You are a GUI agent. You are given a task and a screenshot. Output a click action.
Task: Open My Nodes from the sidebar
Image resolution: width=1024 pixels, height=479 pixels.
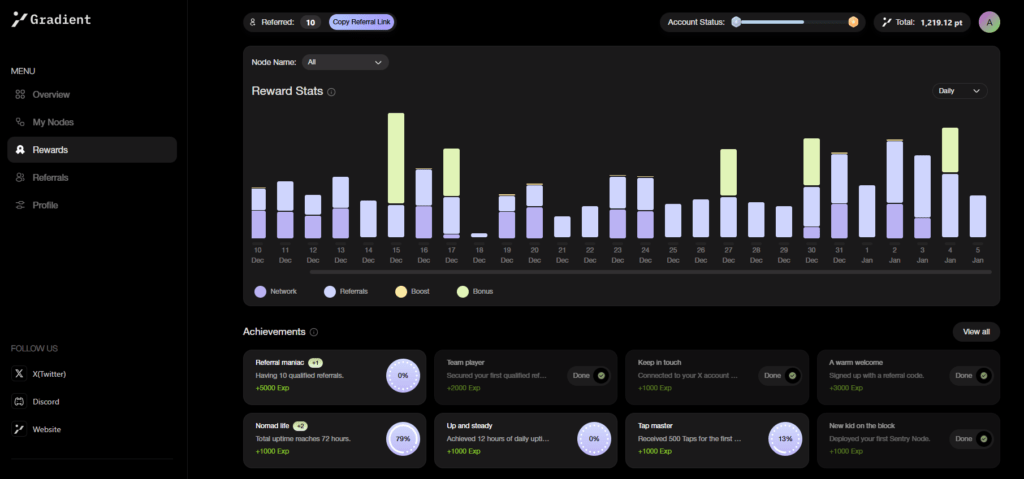coord(53,122)
